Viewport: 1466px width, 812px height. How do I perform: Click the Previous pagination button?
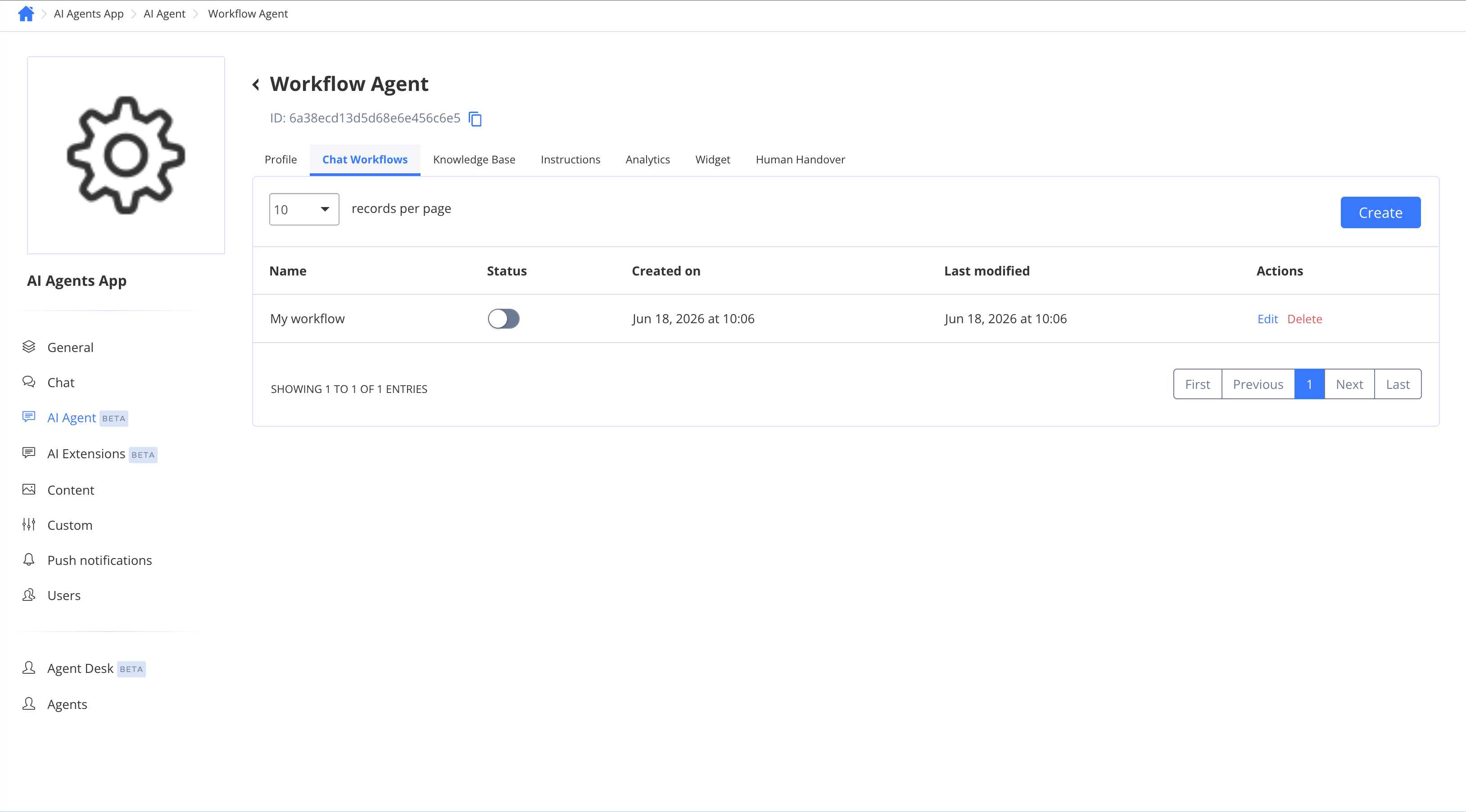coord(1258,384)
